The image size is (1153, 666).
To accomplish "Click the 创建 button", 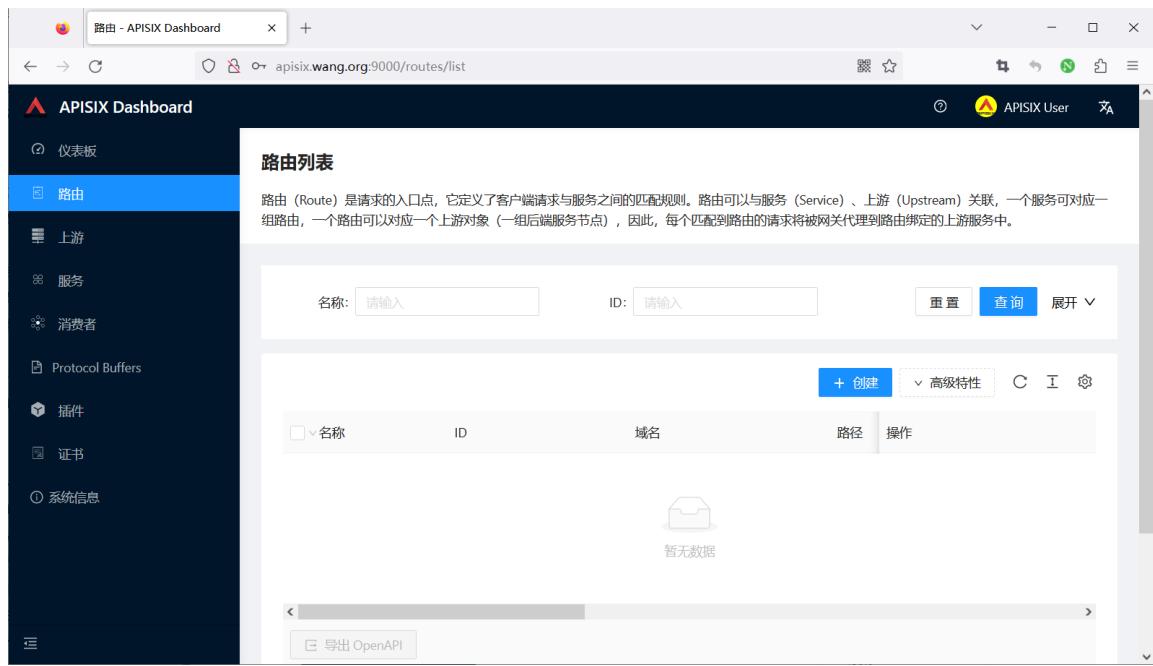I will tap(855, 383).
